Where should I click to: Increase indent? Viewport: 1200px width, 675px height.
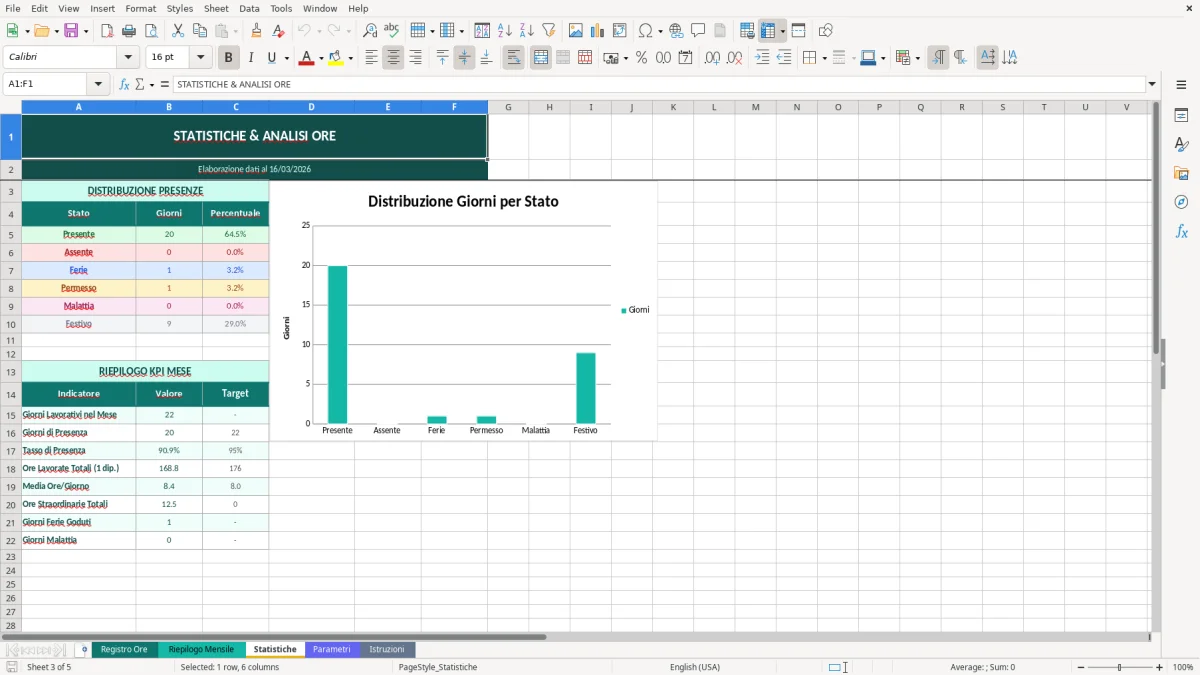coord(762,58)
